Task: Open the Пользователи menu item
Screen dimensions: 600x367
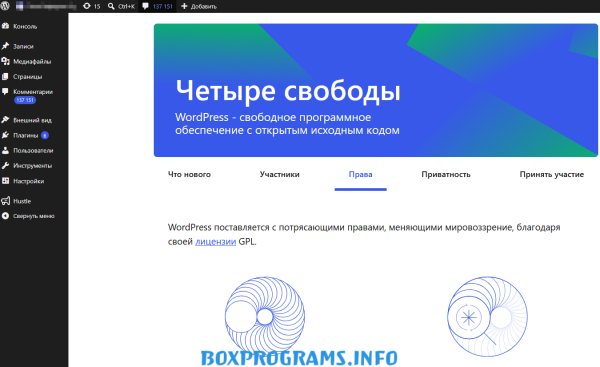Action: (34, 150)
